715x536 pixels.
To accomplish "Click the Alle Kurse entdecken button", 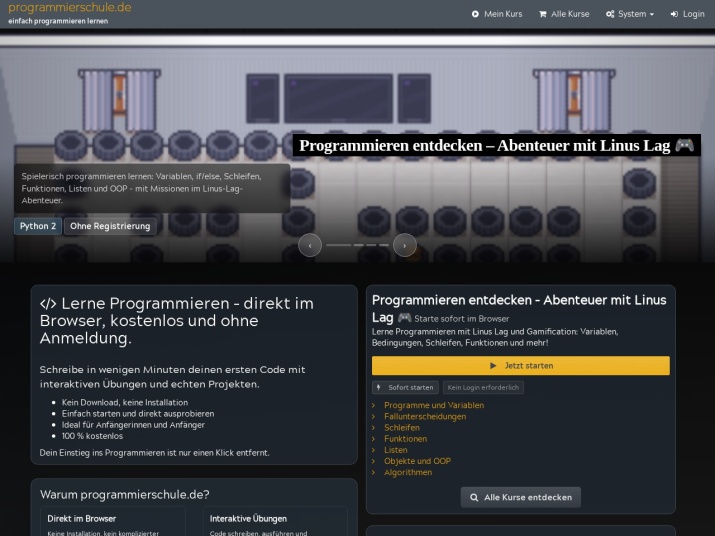I will point(521,497).
